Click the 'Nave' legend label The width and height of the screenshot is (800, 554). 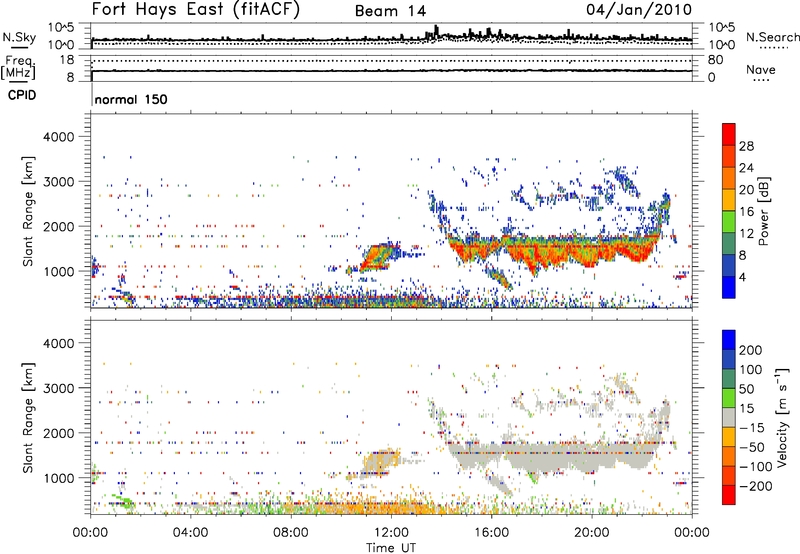pyautogui.click(x=761, y=70)
